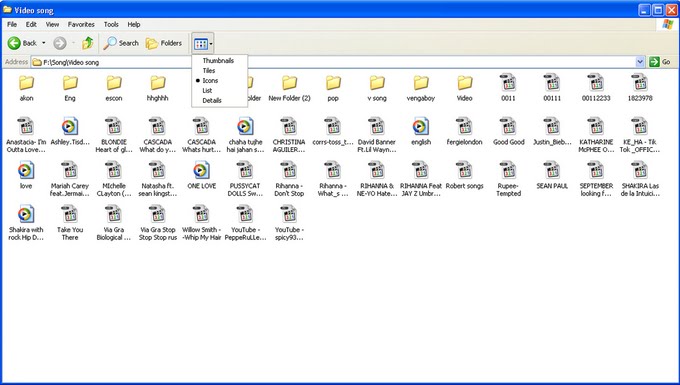The width and height of the screenshot is (680, 385).
Task: Maximize the Video song window
Action: (658, 10)
